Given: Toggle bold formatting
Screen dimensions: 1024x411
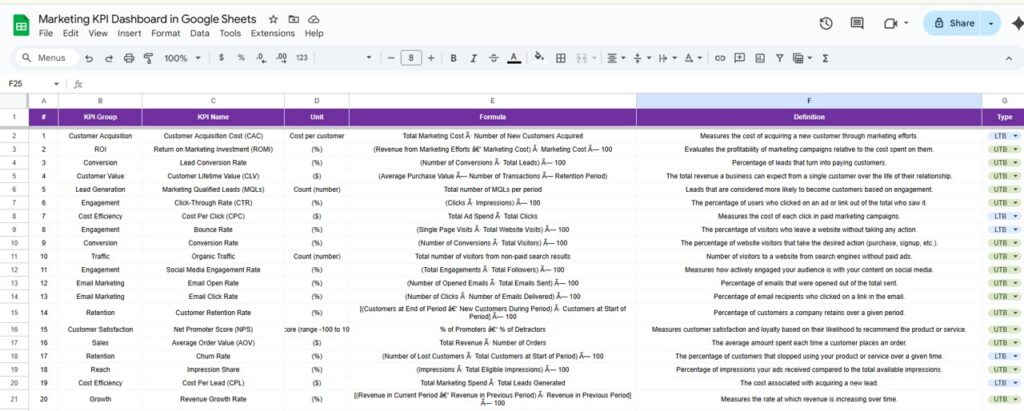Looking at the screenshot, I should pyautogui.click(x=453, y=58).
